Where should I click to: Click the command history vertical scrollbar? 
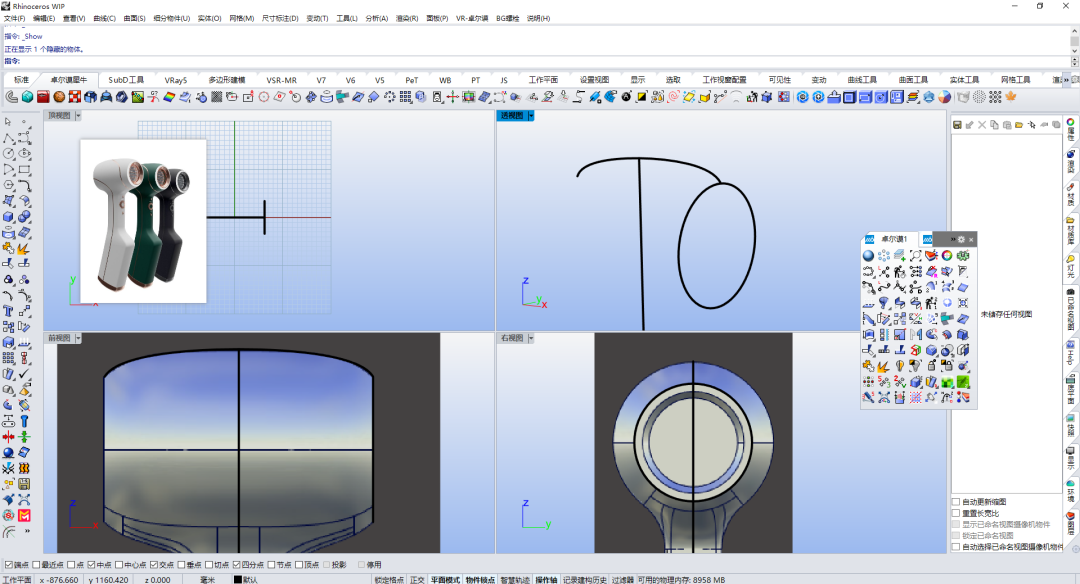tap(1074, 41)
